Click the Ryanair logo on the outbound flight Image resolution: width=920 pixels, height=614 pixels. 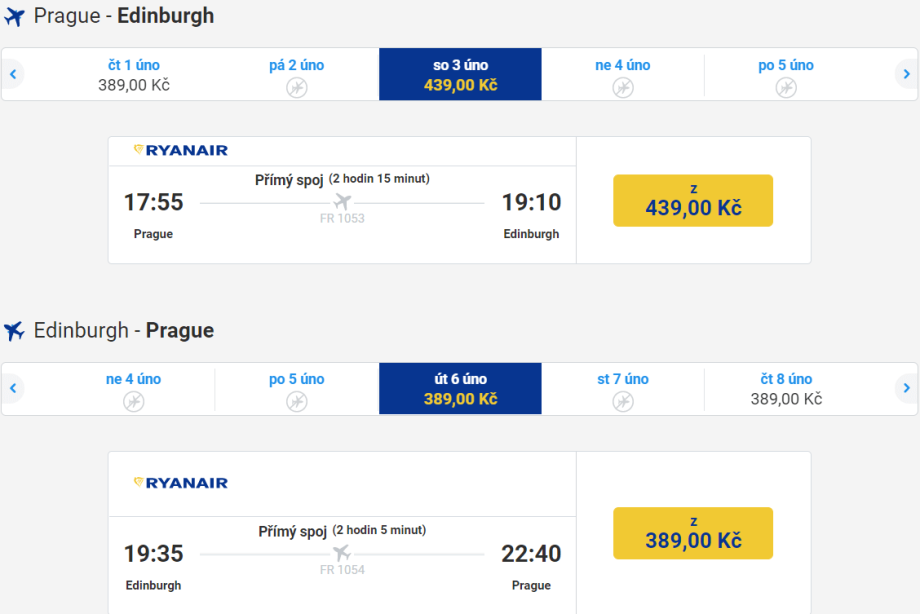pos(181,150)
